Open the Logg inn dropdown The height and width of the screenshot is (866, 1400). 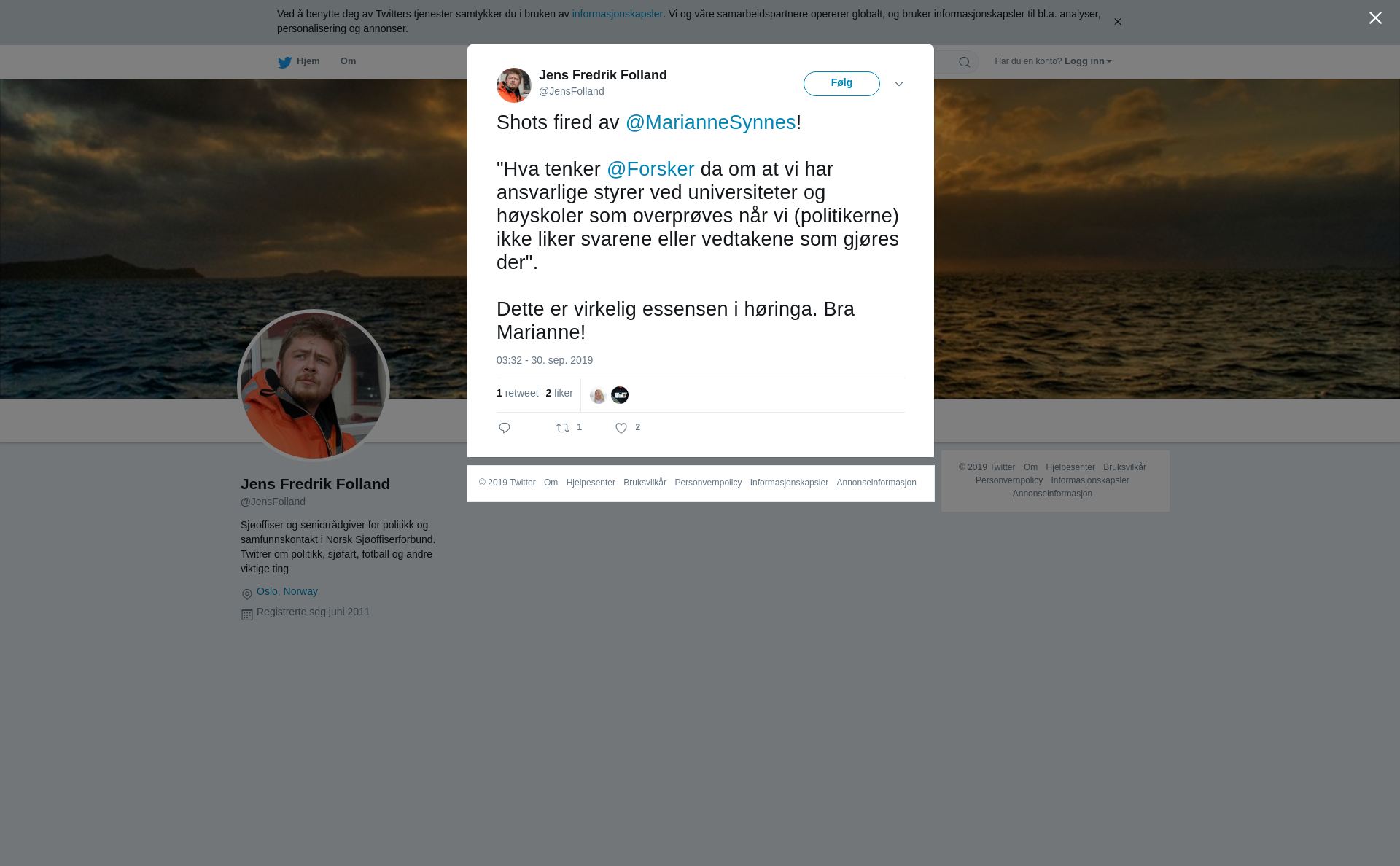(1088, 61)
